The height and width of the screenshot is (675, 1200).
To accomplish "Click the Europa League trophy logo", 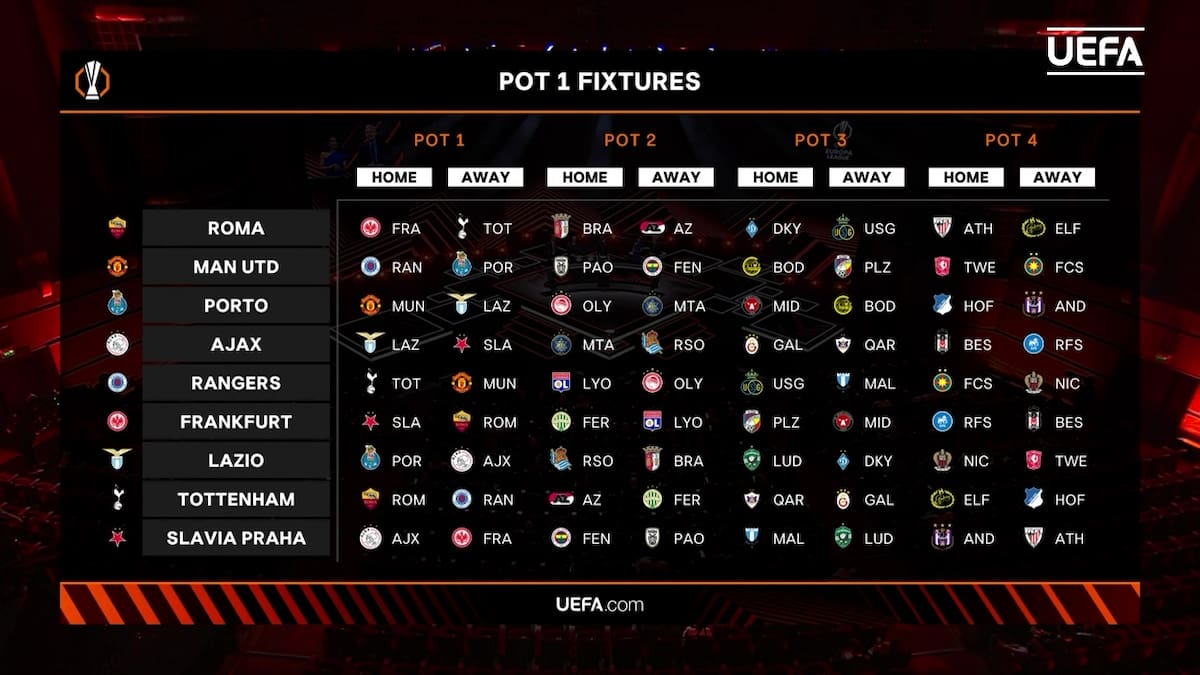I will [x=92, y=80].
